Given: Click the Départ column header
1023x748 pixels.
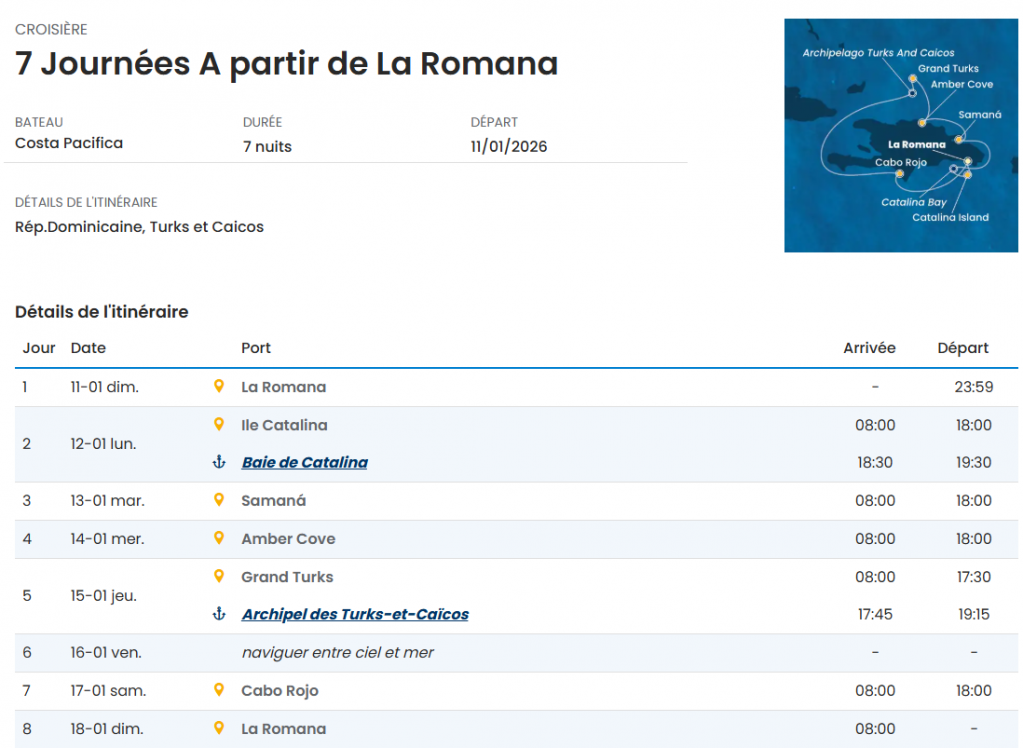Looking at the screenshot, I should (x=962, y=348).
